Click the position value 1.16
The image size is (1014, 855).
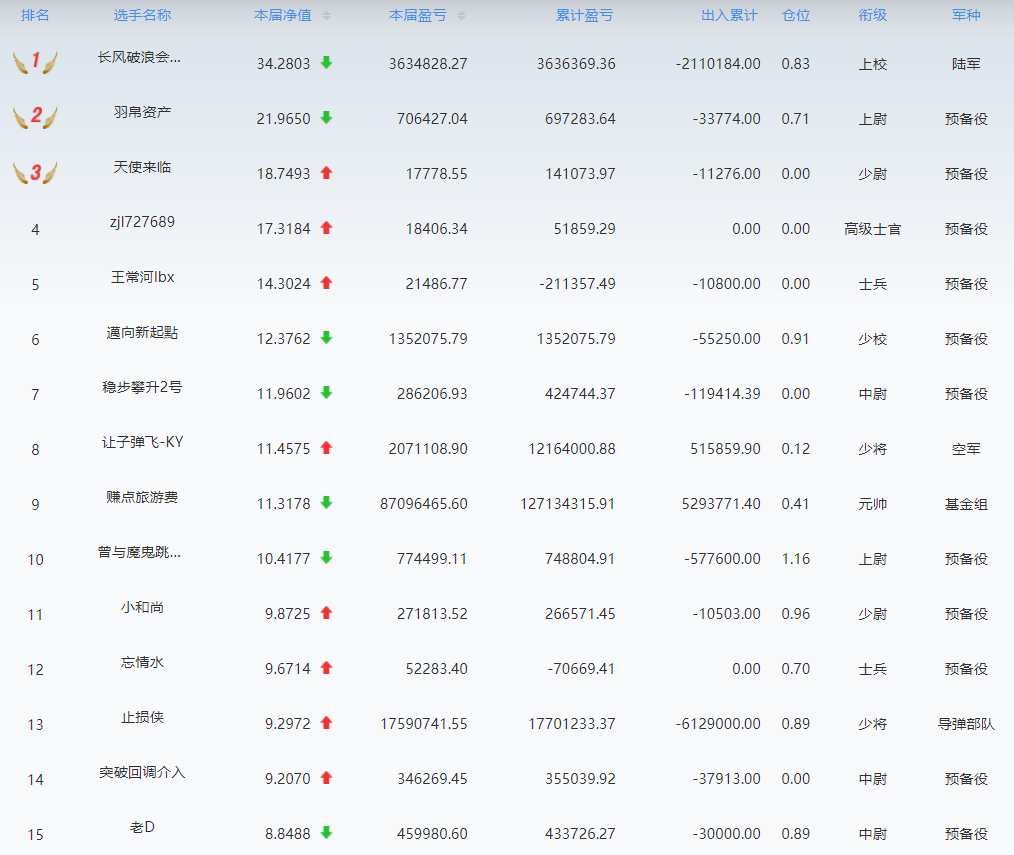pyautogui.click(x=795, y=559)
